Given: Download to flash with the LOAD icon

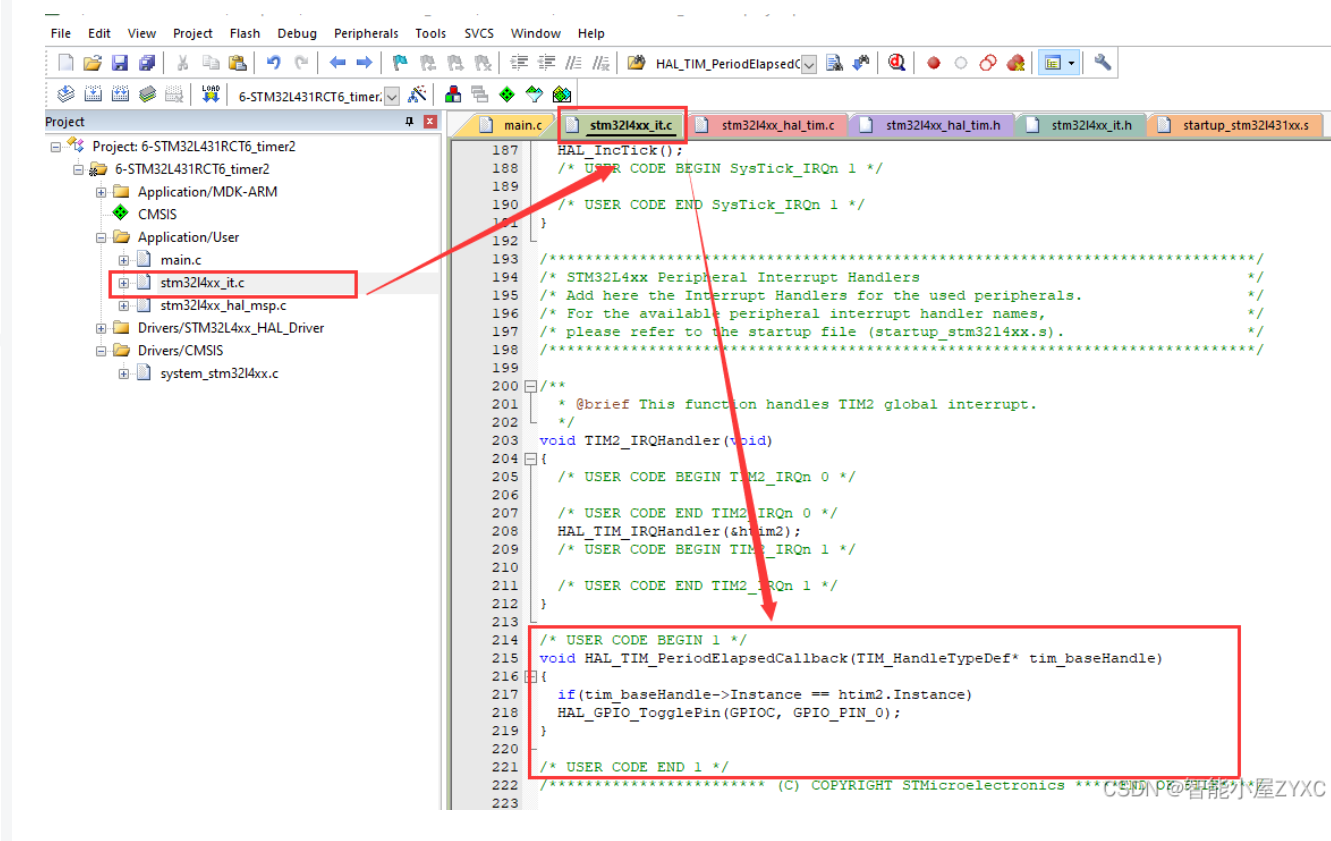Looking at the screenshot, I should tap(210, 94).
